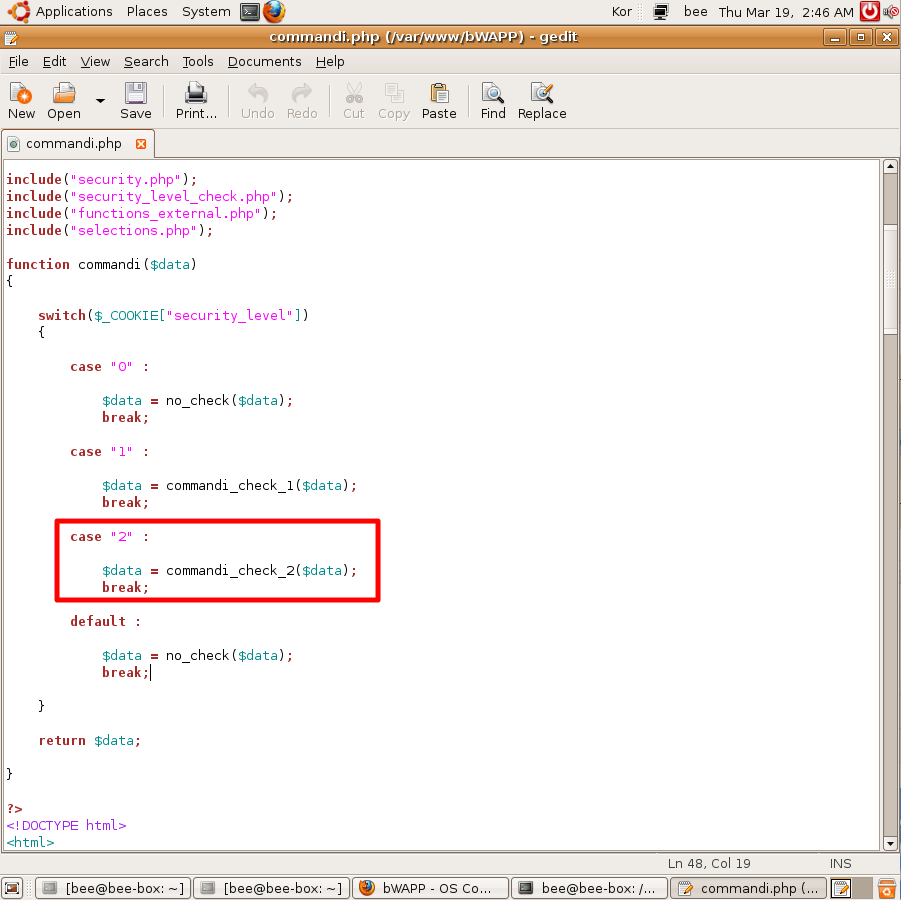Close the commandi.php tab with its orange X
The height and width of the screenshot is (900, 901).
click(141, 144)
